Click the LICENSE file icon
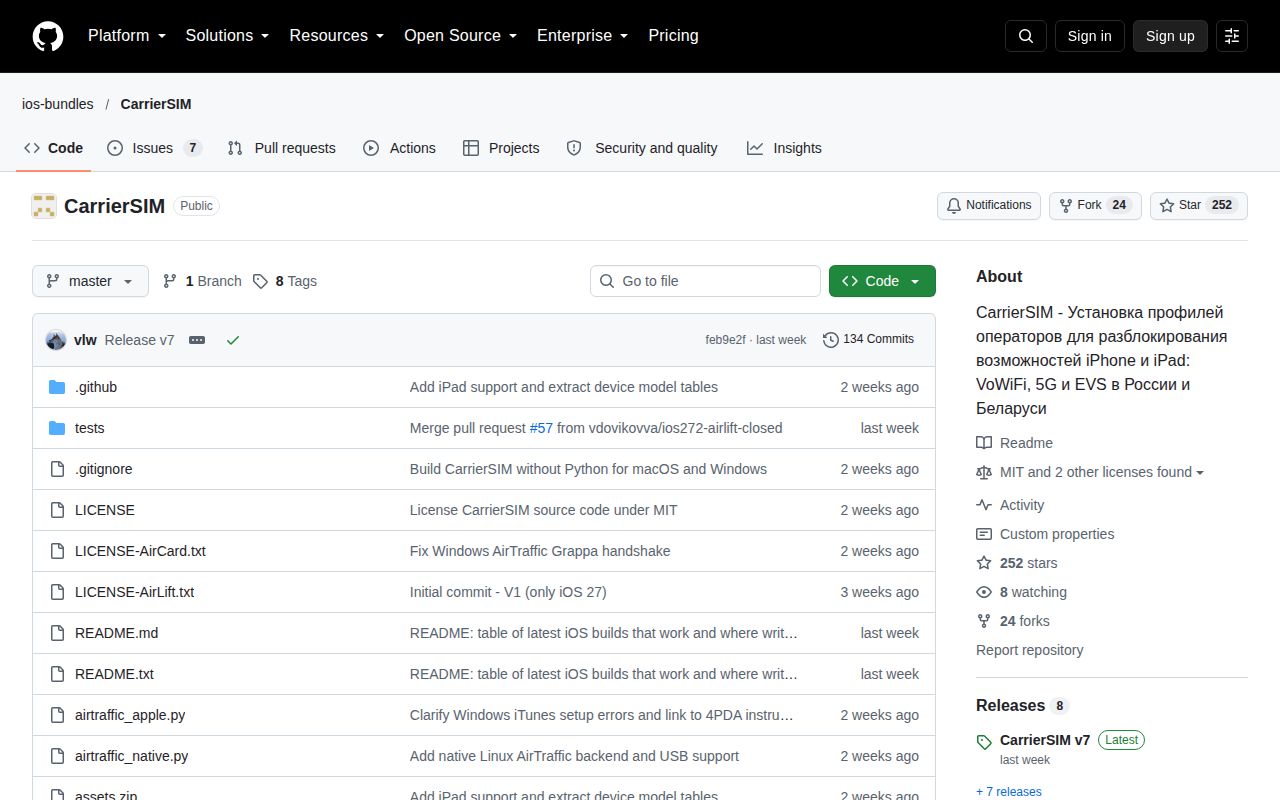The width and height of the screenshot is (1280, 800). pyautogui.click(x=57, y=510)
